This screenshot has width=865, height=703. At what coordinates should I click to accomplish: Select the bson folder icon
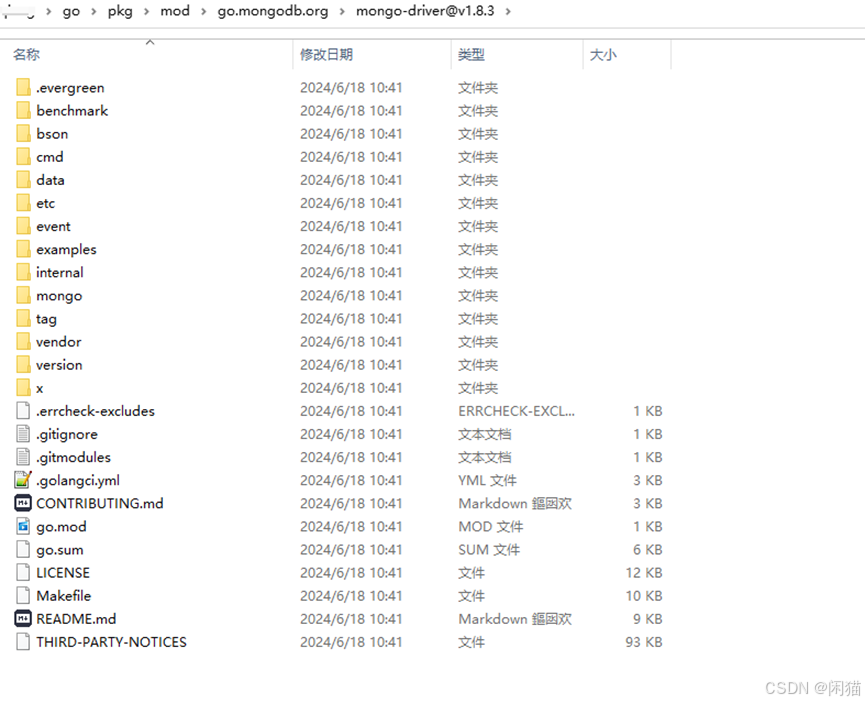pos(23,134)
